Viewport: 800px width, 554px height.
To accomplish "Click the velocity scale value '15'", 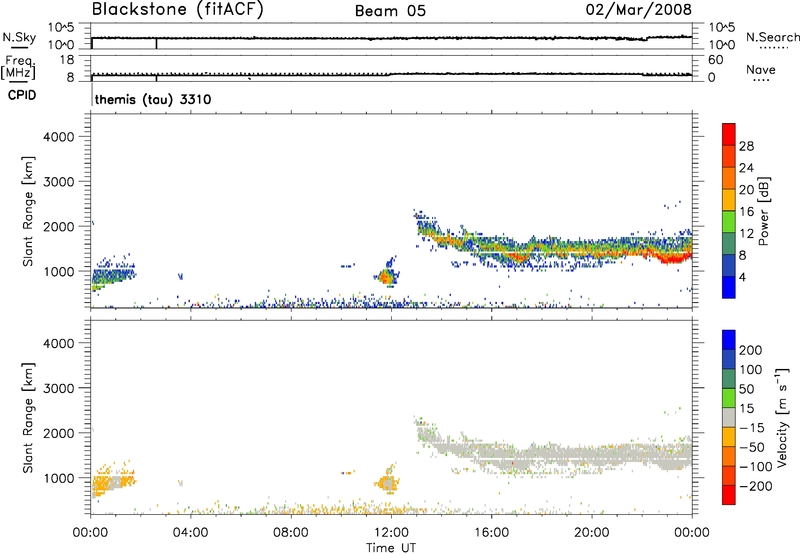I will tap(746, 408).
